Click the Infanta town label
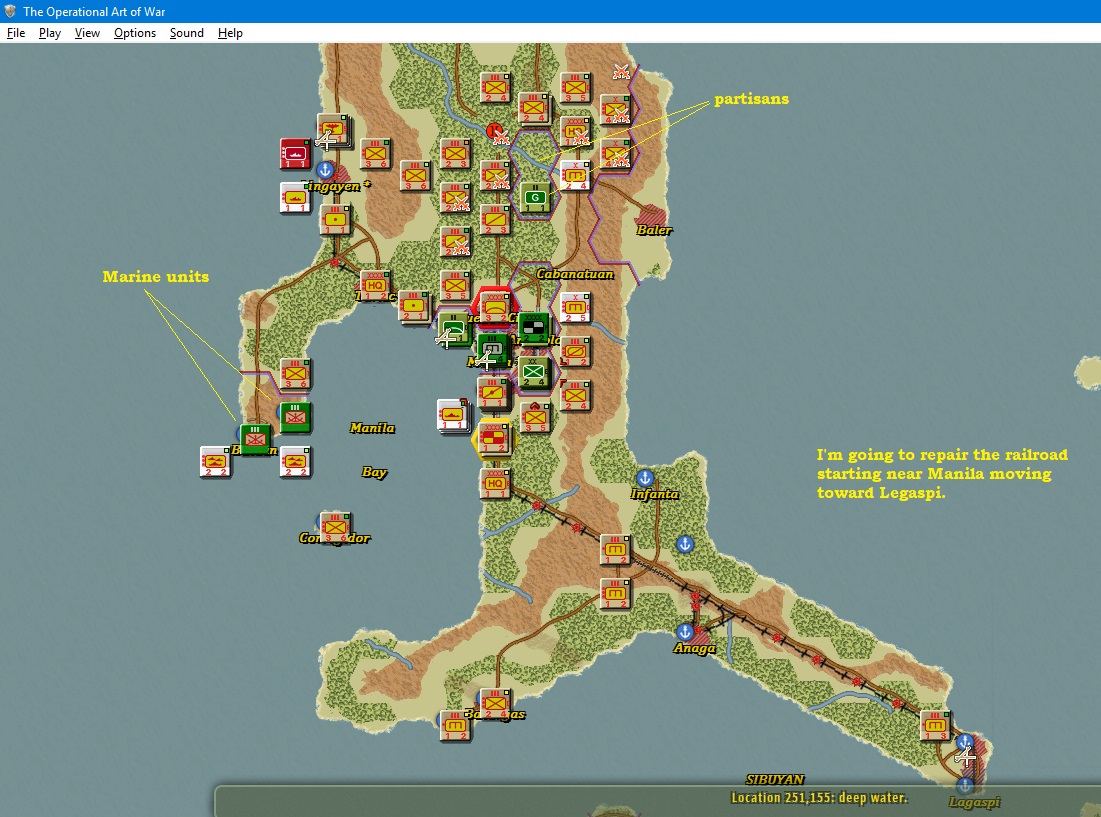 (x=654, y=494)
